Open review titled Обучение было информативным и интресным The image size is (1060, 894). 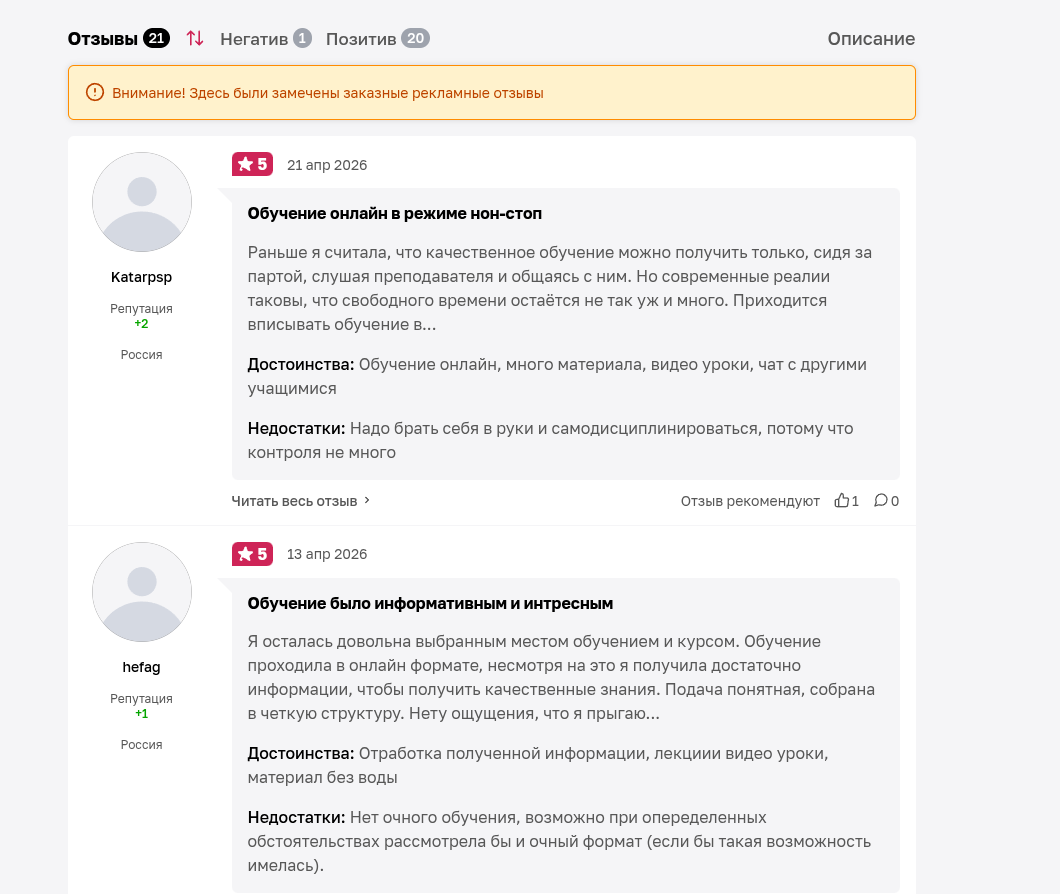pyautogui.click(x=430, y=603)
